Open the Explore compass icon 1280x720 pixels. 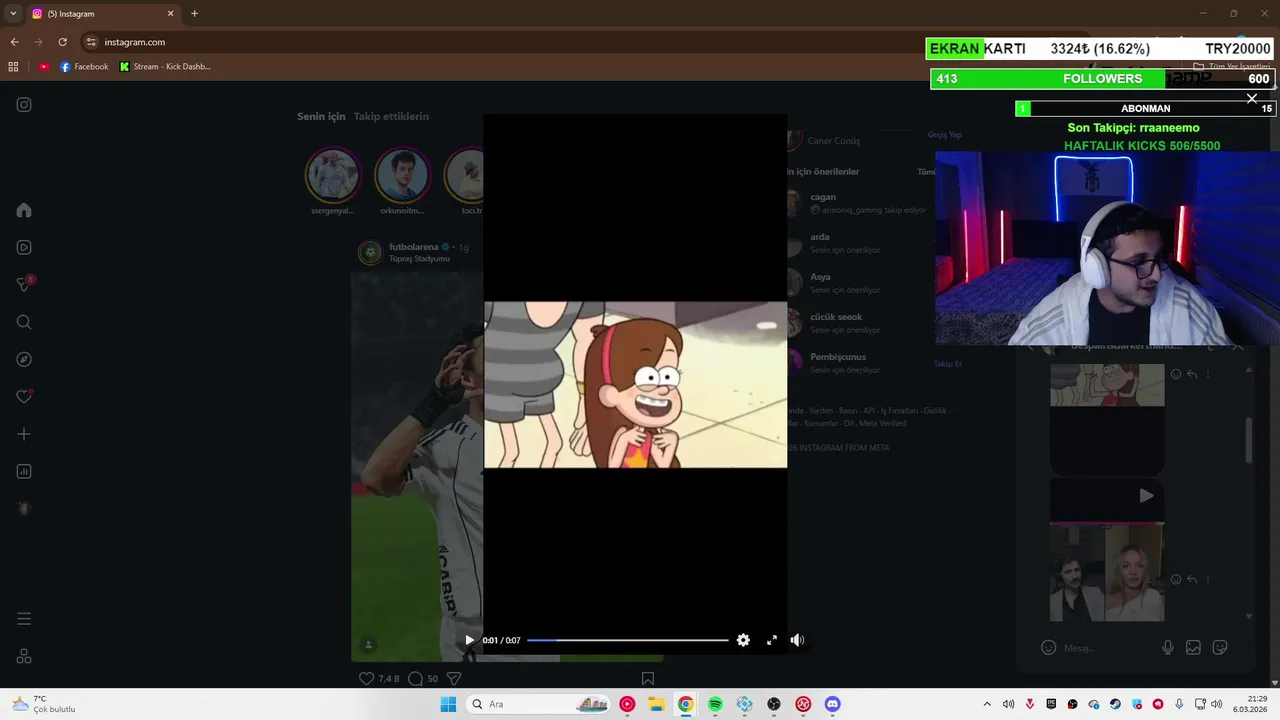point(24,359)
